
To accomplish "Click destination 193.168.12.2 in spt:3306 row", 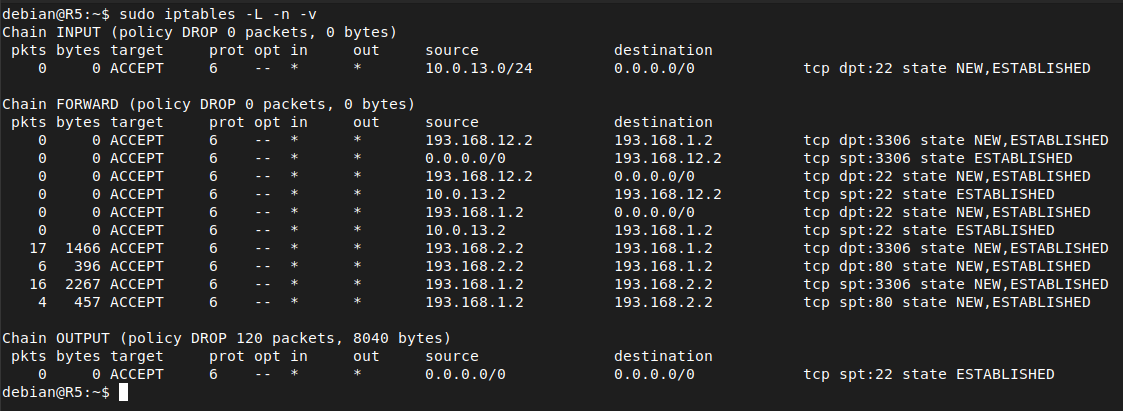I will [x=667, y=158].
